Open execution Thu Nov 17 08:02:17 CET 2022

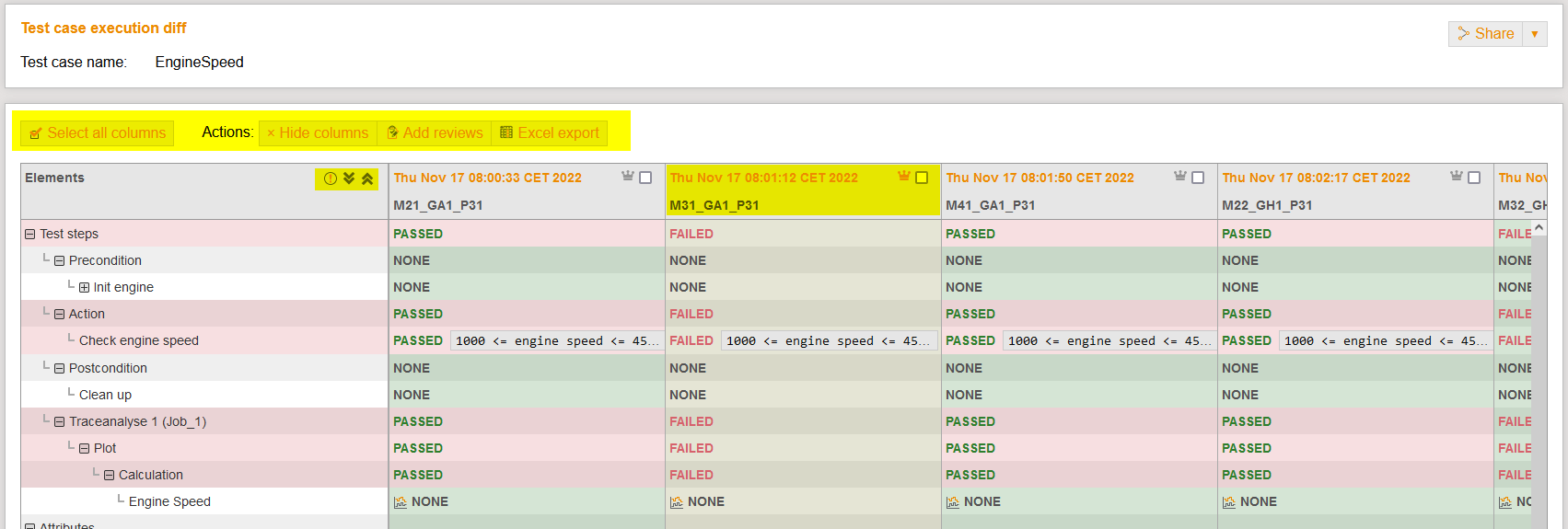click(1317, 178)
